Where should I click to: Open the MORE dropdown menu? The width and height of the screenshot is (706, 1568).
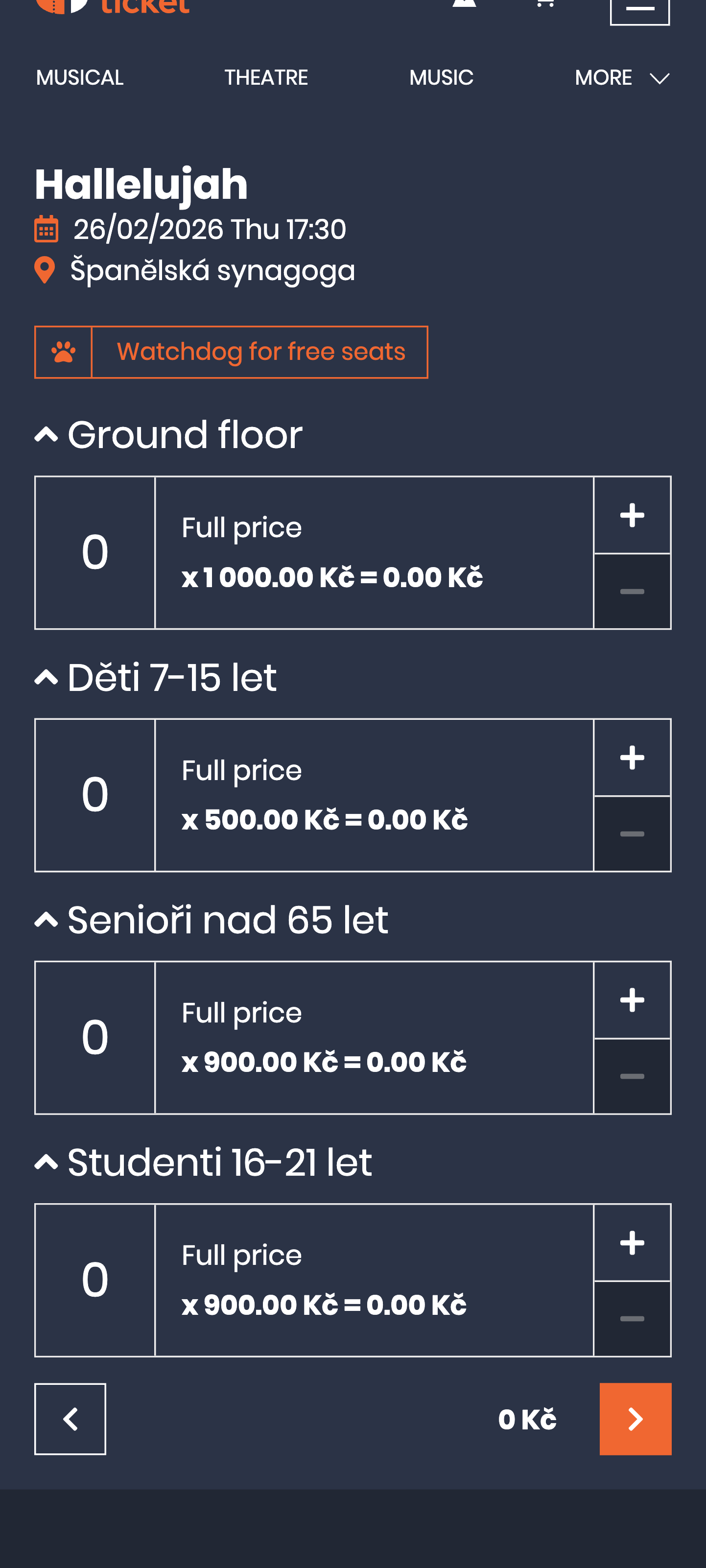[x=621, y=78]
